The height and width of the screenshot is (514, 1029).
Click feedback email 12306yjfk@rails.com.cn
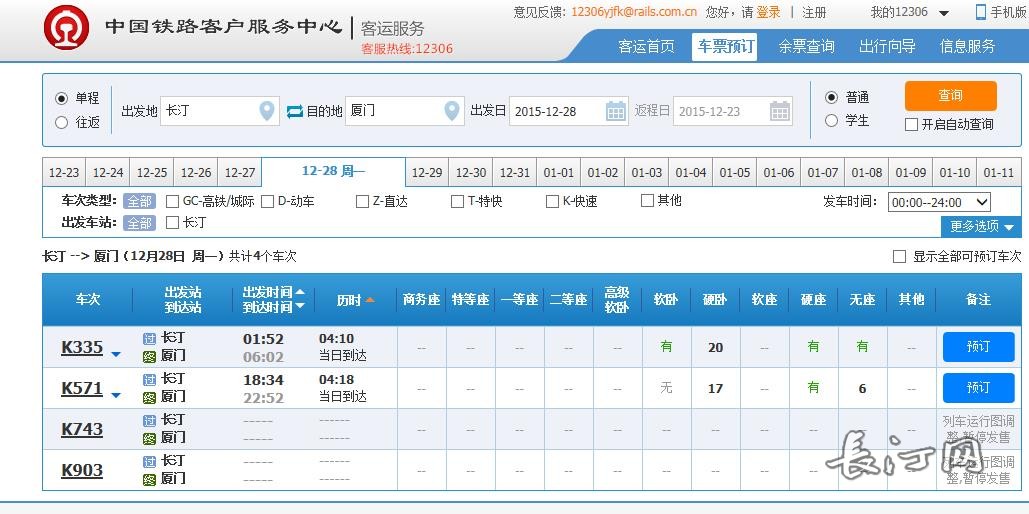pyautogui.click(x=634, y=12)
